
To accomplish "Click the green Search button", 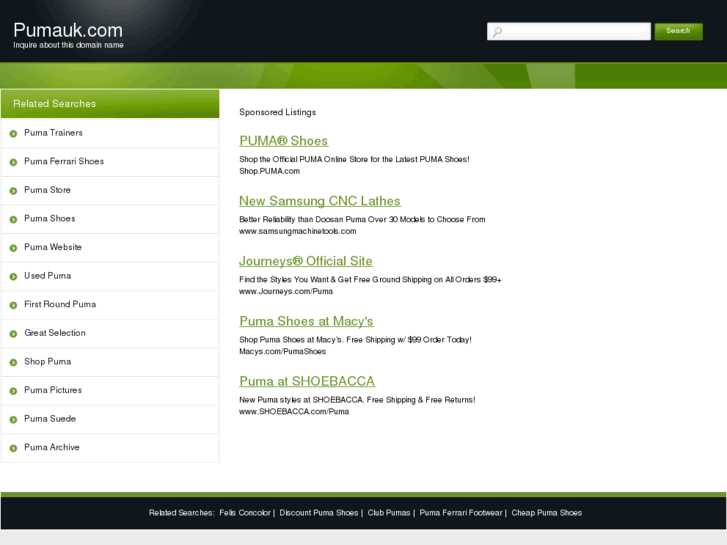I will click(x=678, y=31).
